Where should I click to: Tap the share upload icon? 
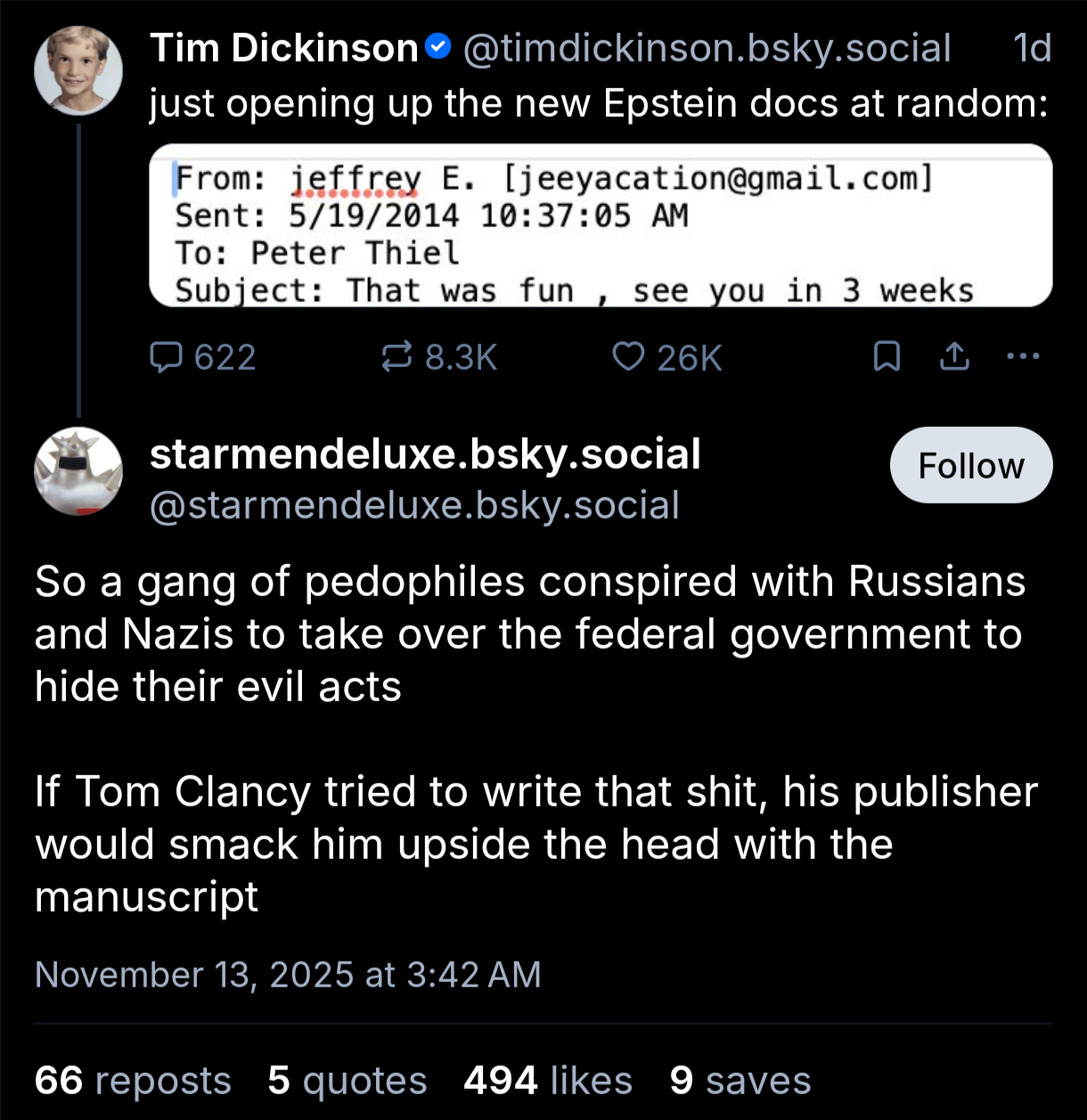[954, 358]
